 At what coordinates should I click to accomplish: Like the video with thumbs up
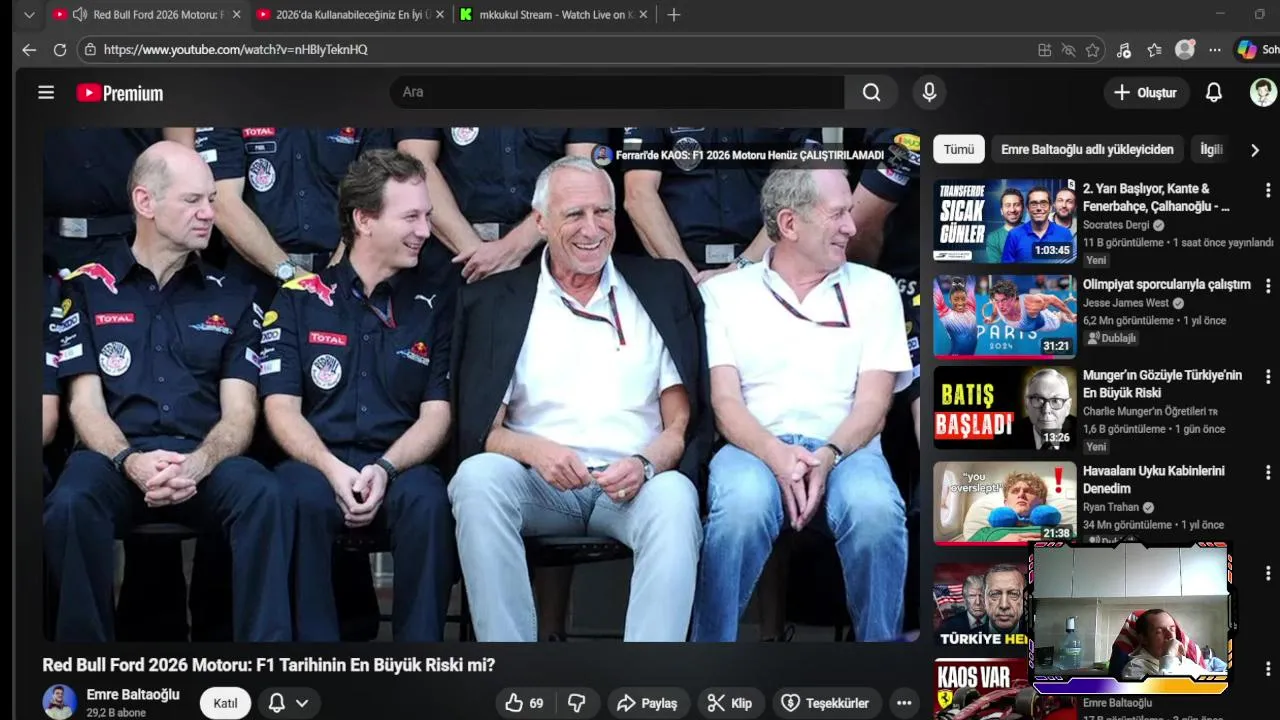pos(525,703)
